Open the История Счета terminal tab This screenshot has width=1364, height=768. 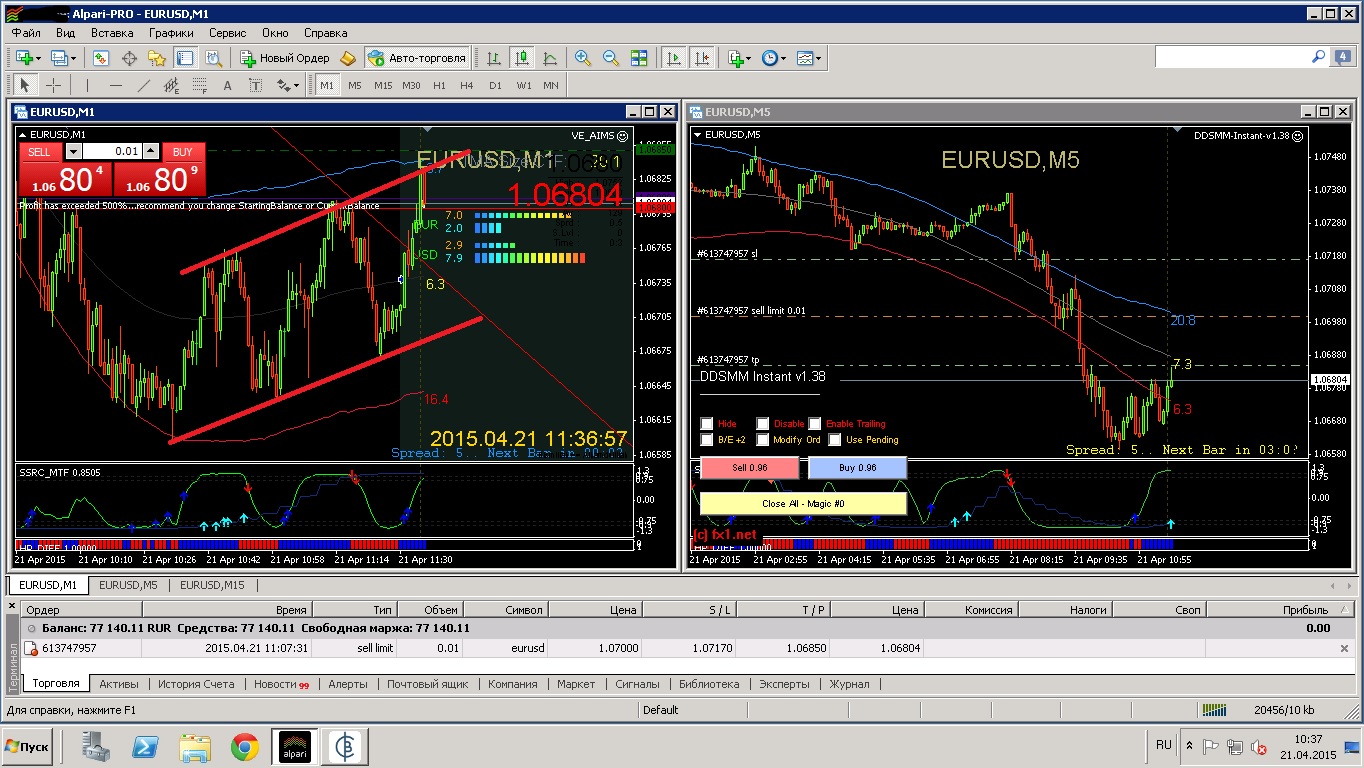tap(196, 684)
